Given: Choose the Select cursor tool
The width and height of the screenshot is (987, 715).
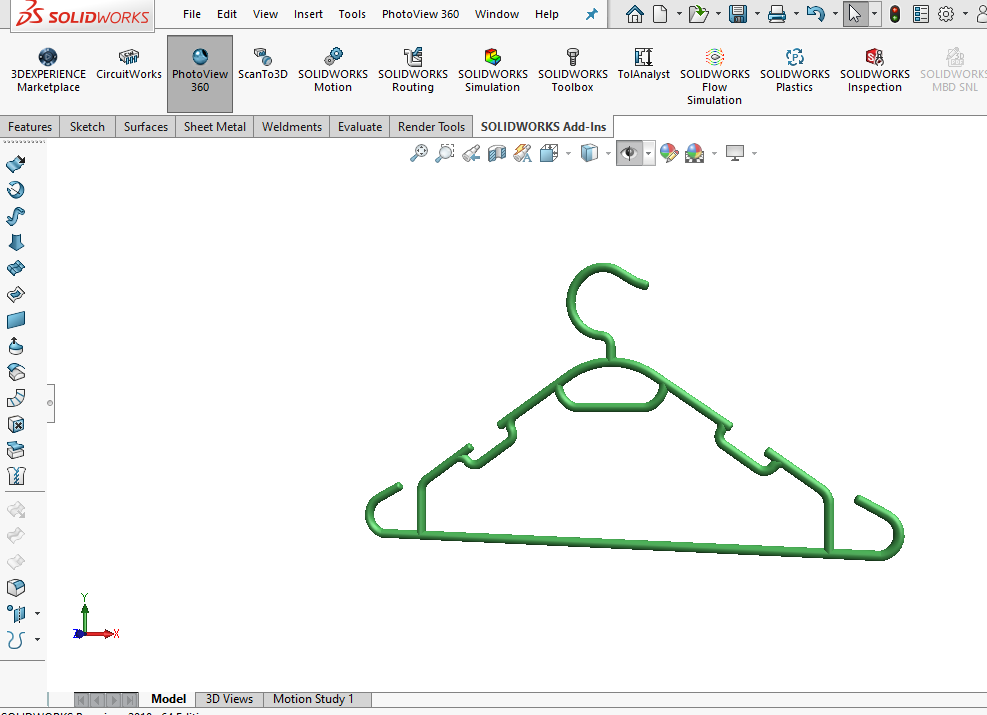Looking at the screenshot, I should (x=855, y=14).
